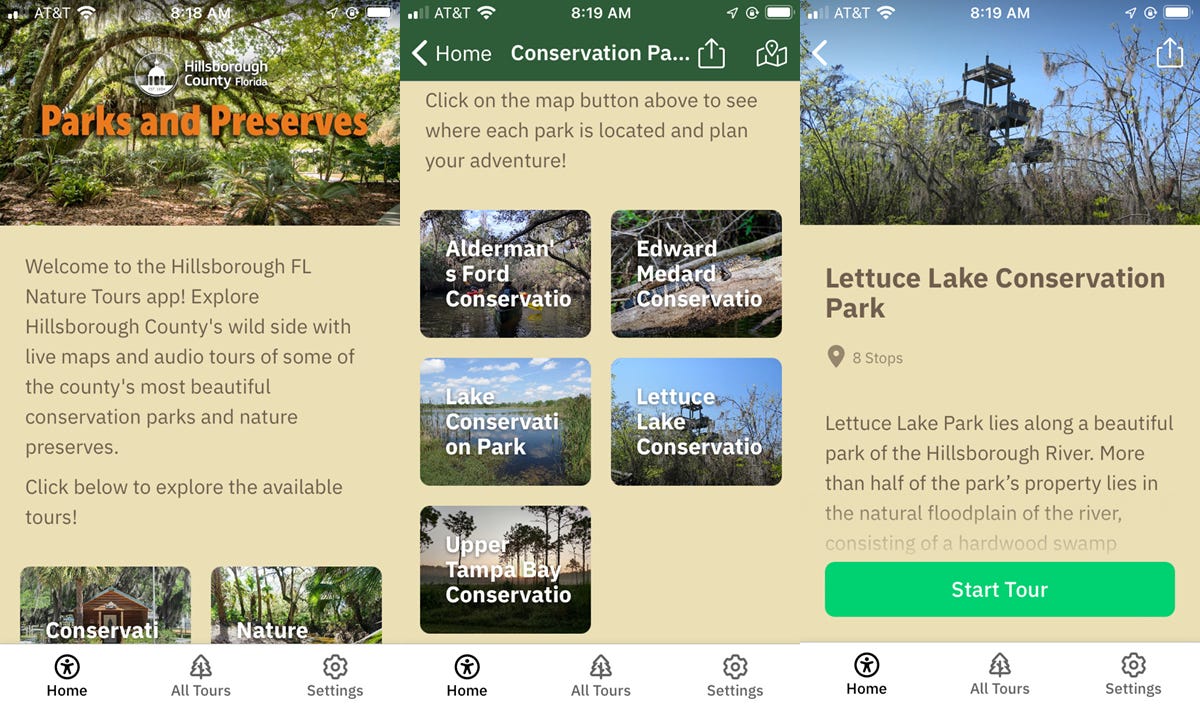This screenshot has width=1200, height=712.
Task: Open the Conservation tours tile on the welcome screen
Action: pos(105,605)
